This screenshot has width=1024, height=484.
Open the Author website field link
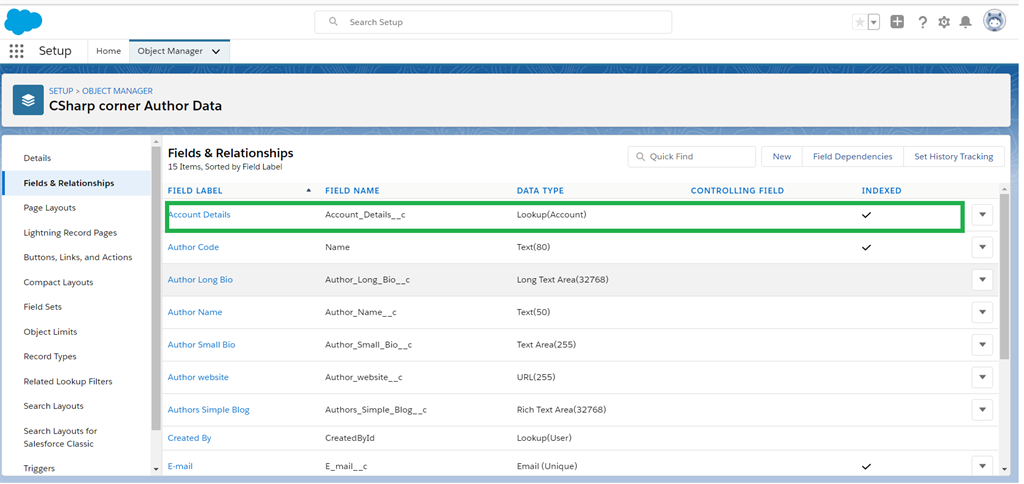pyautogui.click(x=199, y=378)
